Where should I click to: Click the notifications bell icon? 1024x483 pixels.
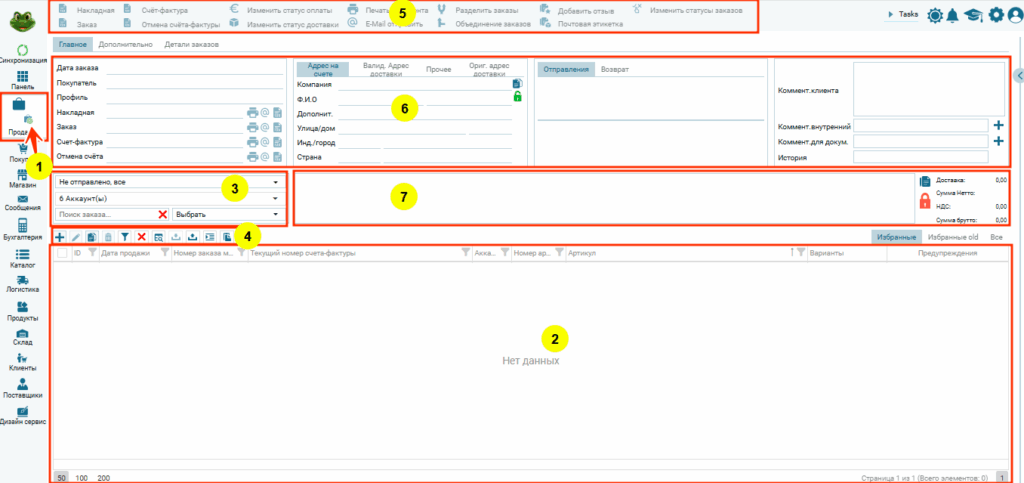951,15
